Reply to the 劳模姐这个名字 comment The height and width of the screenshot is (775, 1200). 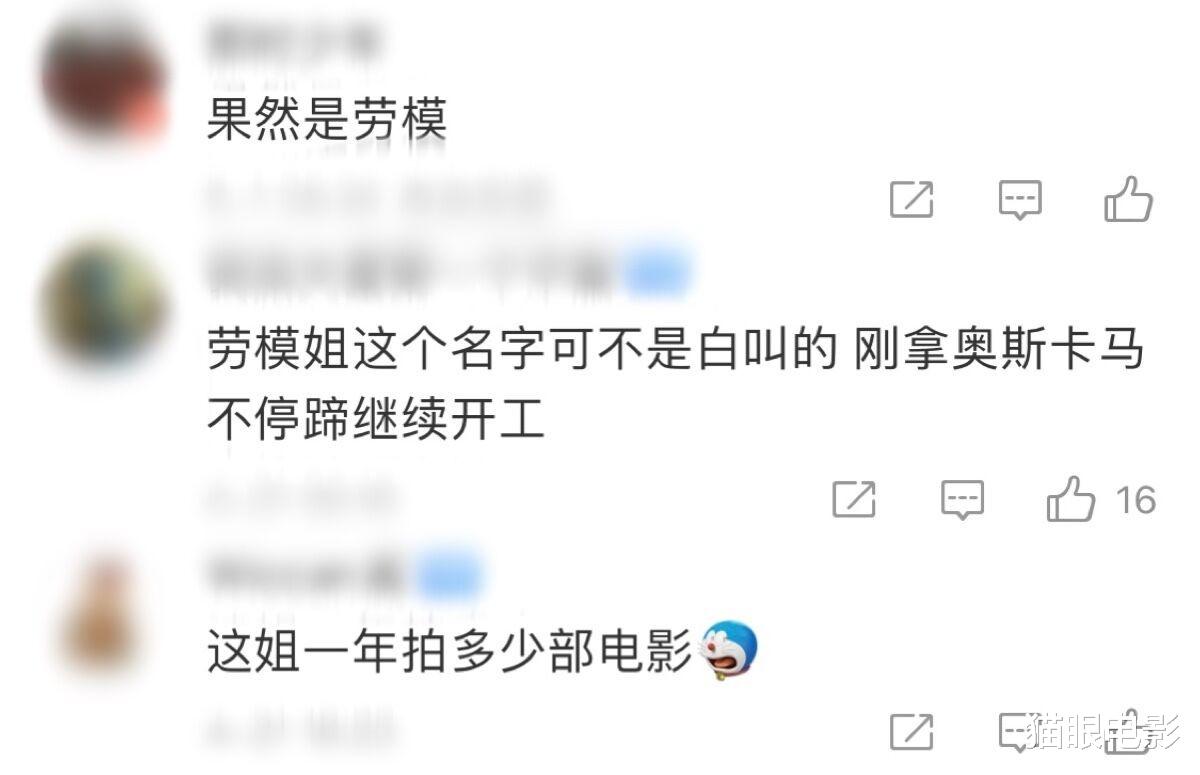(x=962, y=499)
